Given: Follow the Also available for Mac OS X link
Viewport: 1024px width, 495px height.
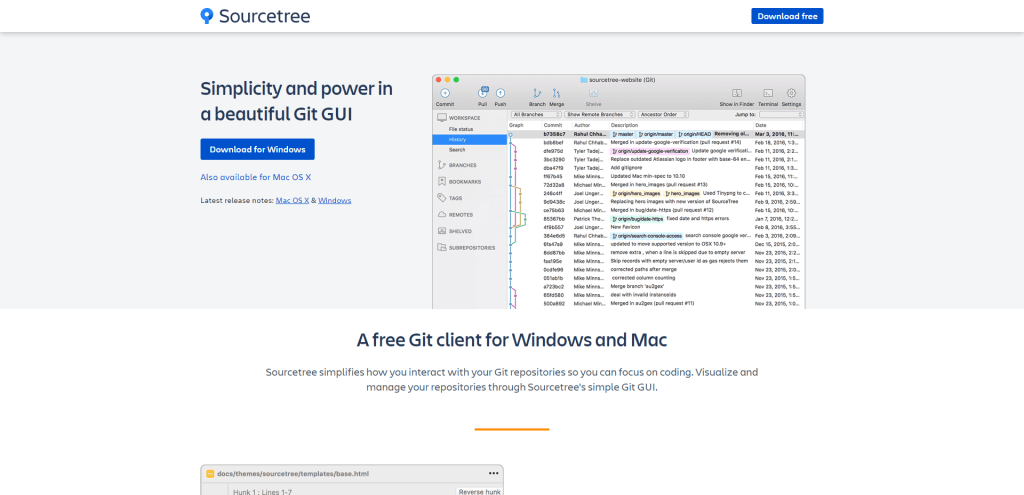Looking at the screenshot, I should [256, 177].
